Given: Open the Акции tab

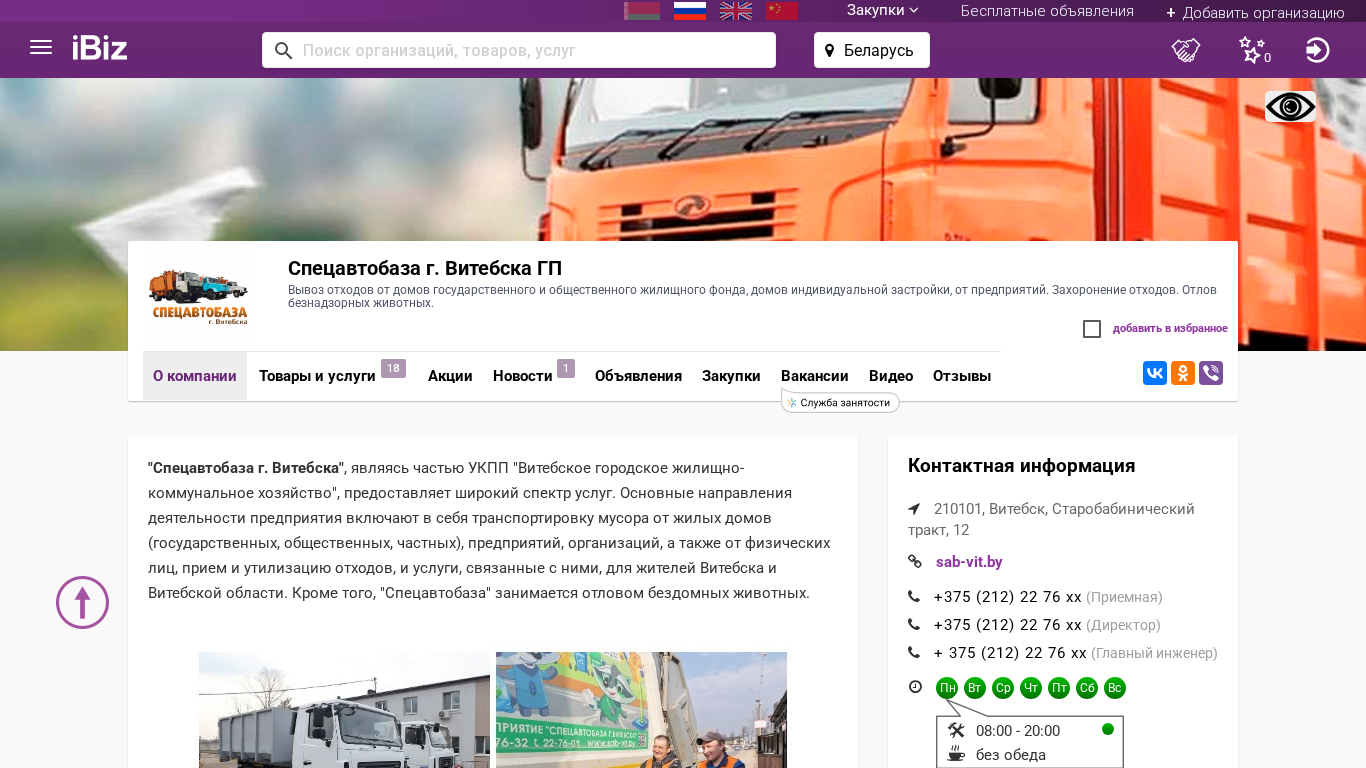Looking at the screenshot, I should (450, 376).
